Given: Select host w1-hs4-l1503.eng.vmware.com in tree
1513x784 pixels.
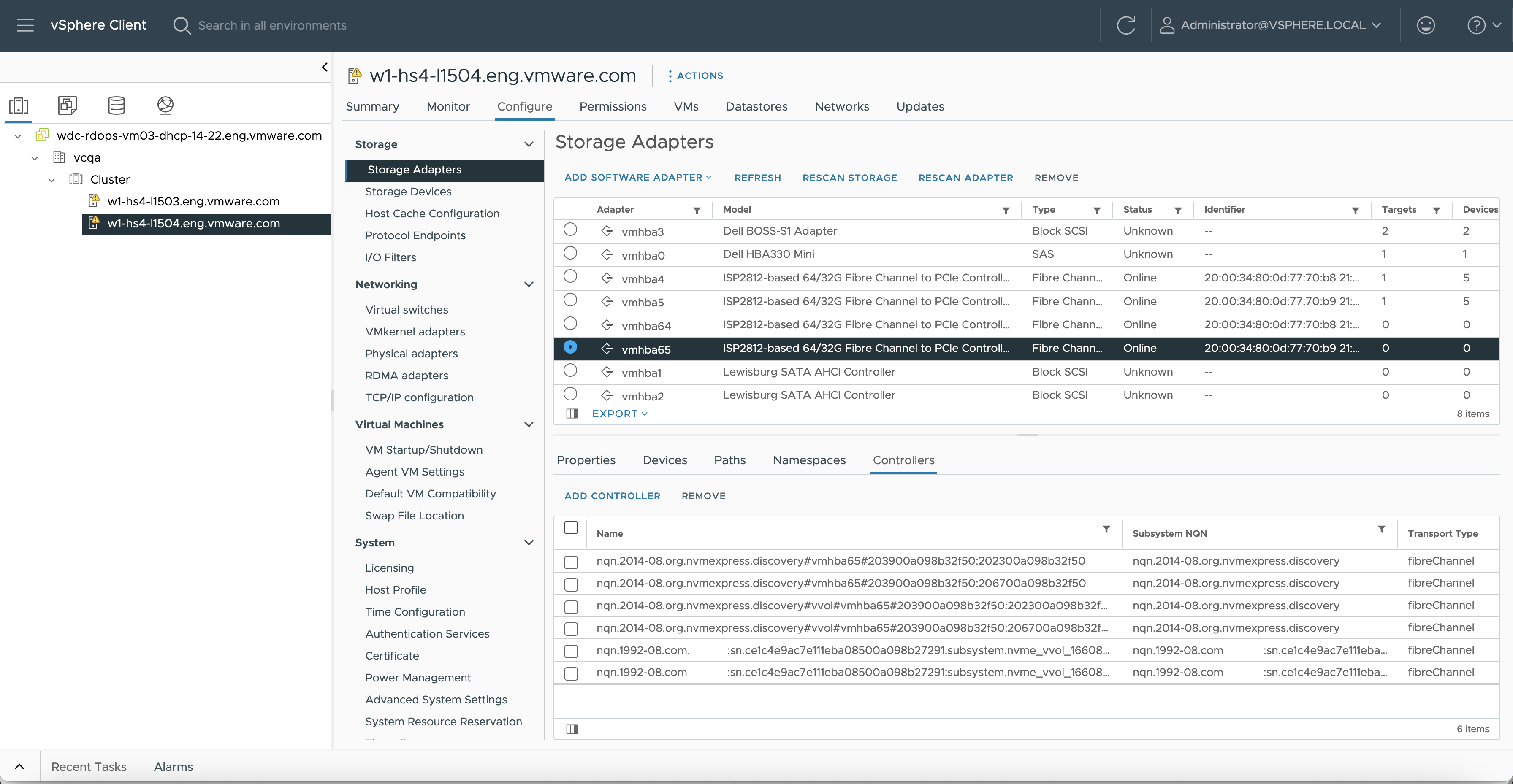Looking at the screenshot, I should 193,201.
